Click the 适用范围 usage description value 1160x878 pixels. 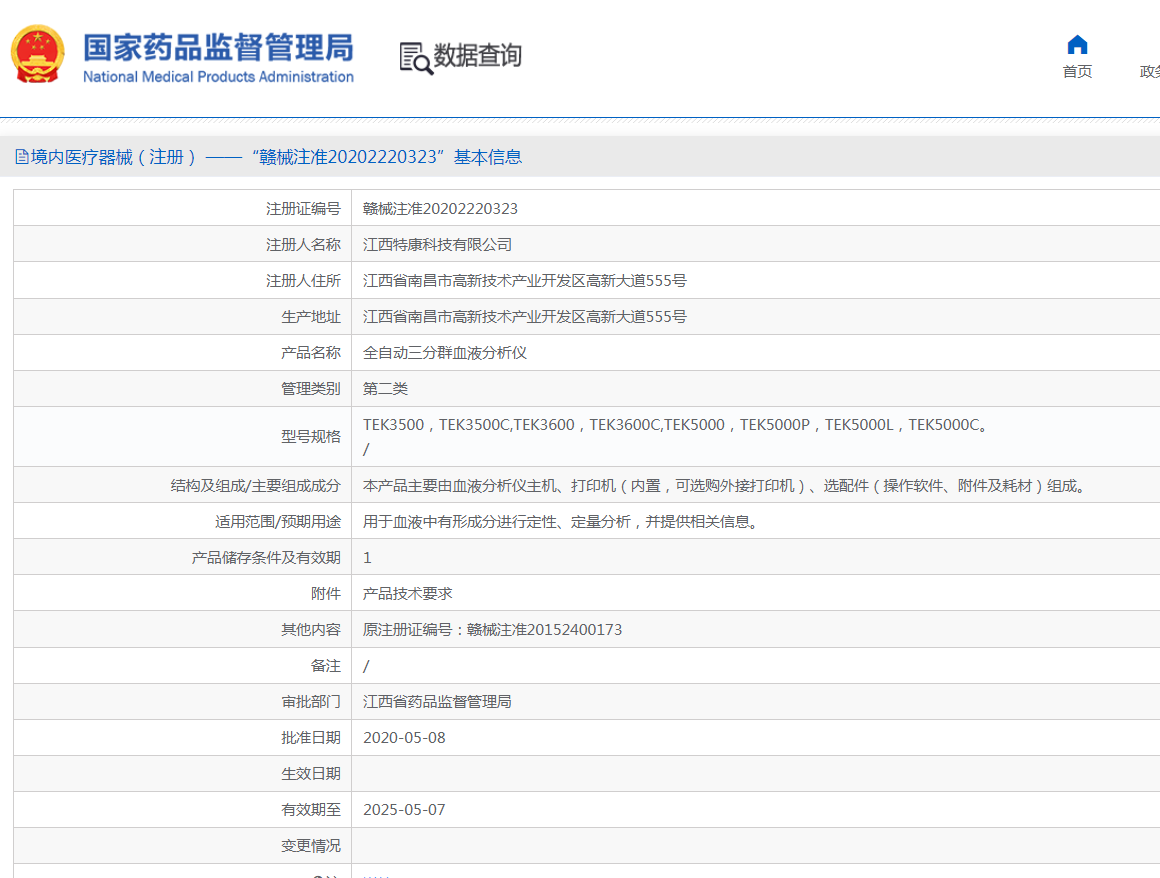click(562, 522)
